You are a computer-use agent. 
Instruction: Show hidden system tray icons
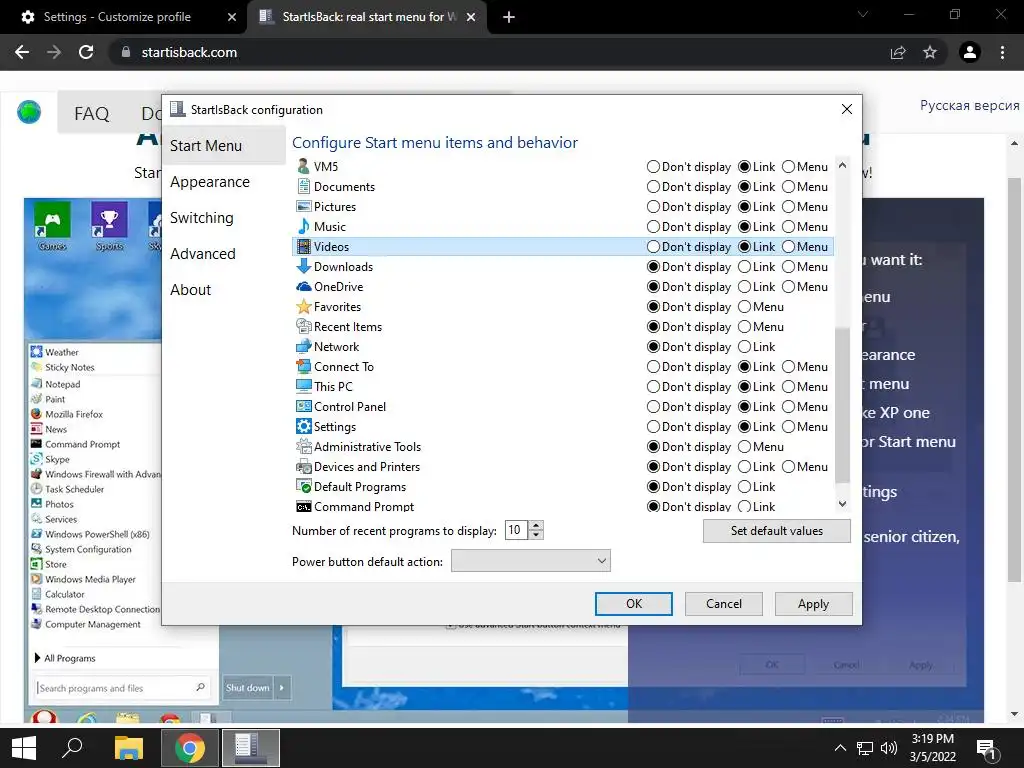pos(840,748)
